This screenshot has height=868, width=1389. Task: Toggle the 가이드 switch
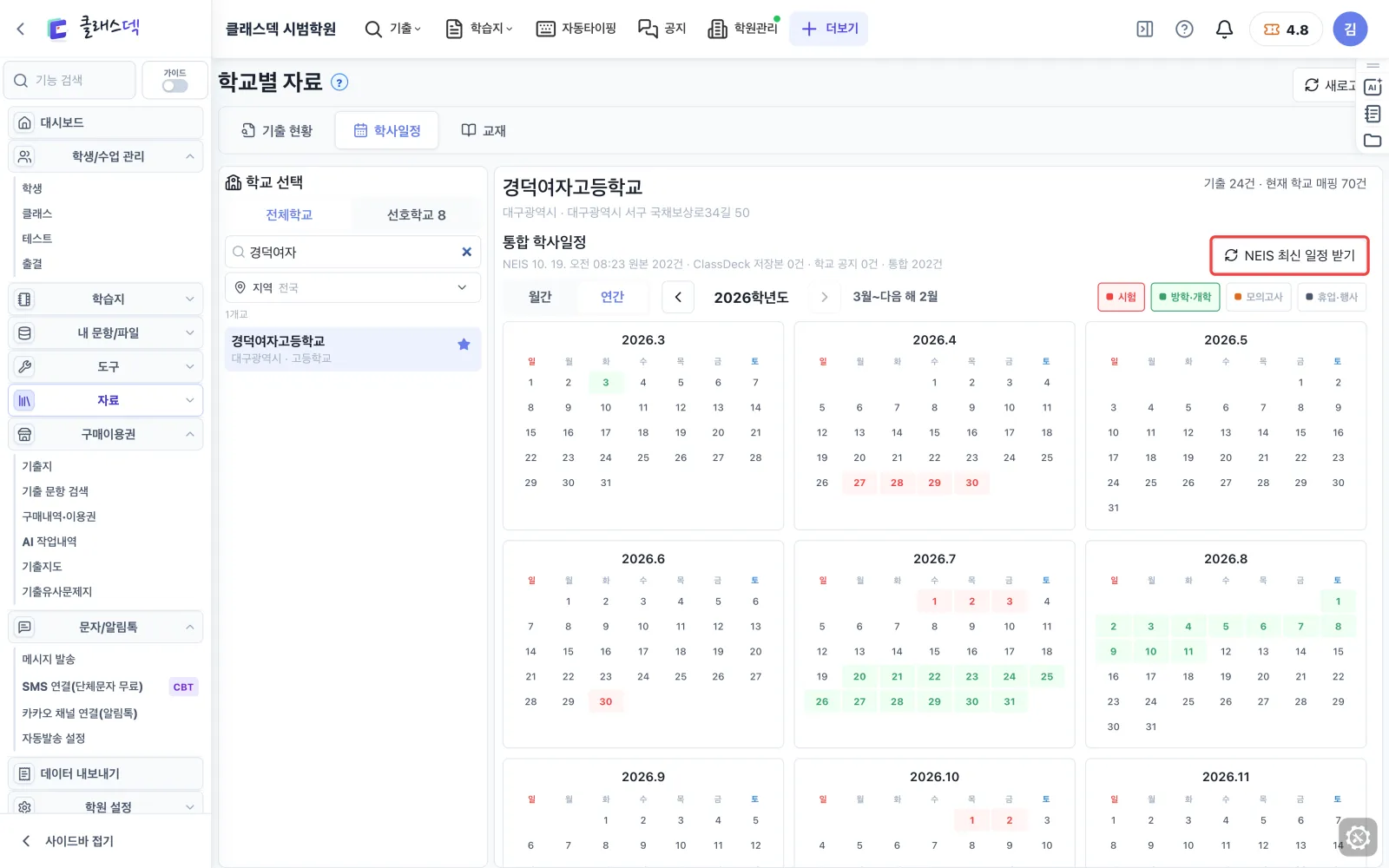click(x=174, y=85)
